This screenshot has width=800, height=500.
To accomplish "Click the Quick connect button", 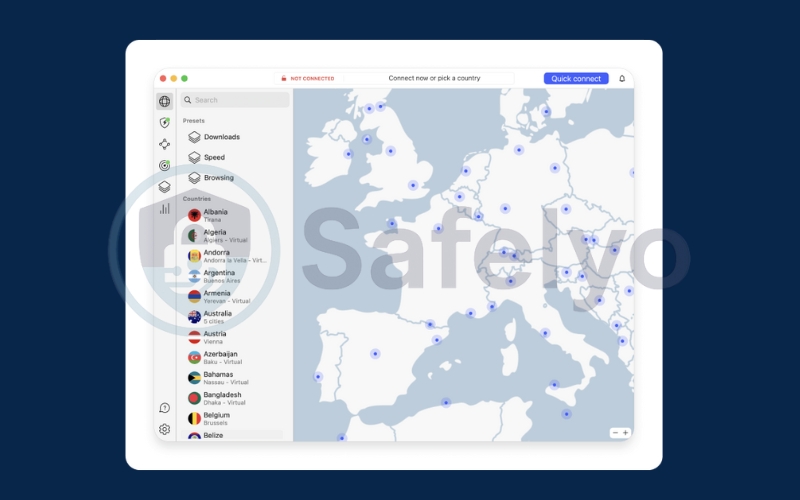I will point(576,79).
